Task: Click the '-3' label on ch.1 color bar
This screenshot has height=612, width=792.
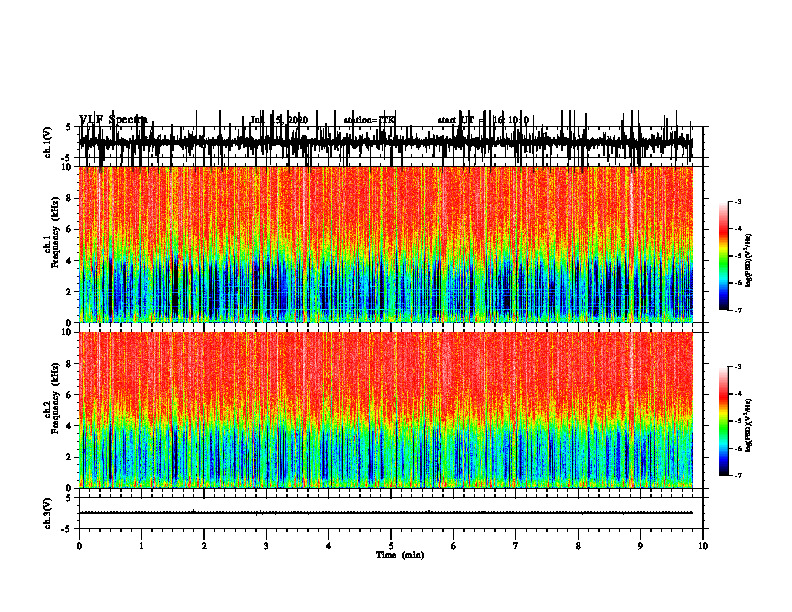Action: (x=737, y=201)
